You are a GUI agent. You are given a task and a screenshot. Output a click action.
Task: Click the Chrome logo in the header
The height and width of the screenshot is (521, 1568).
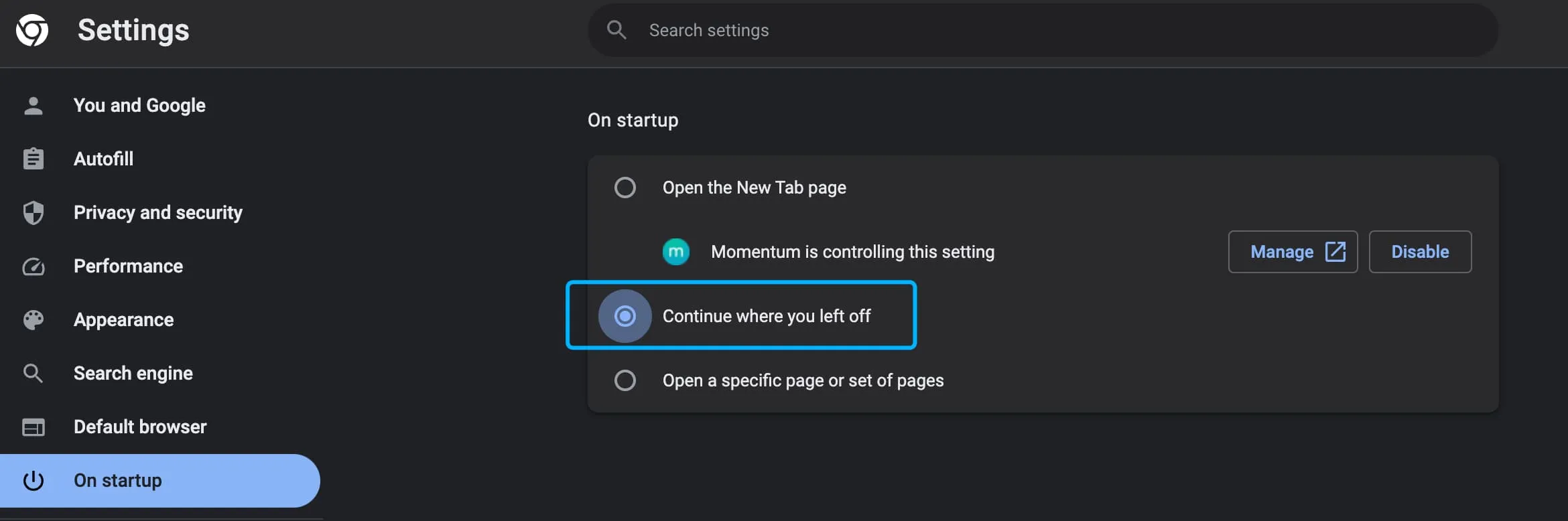(x=31, y=29)
